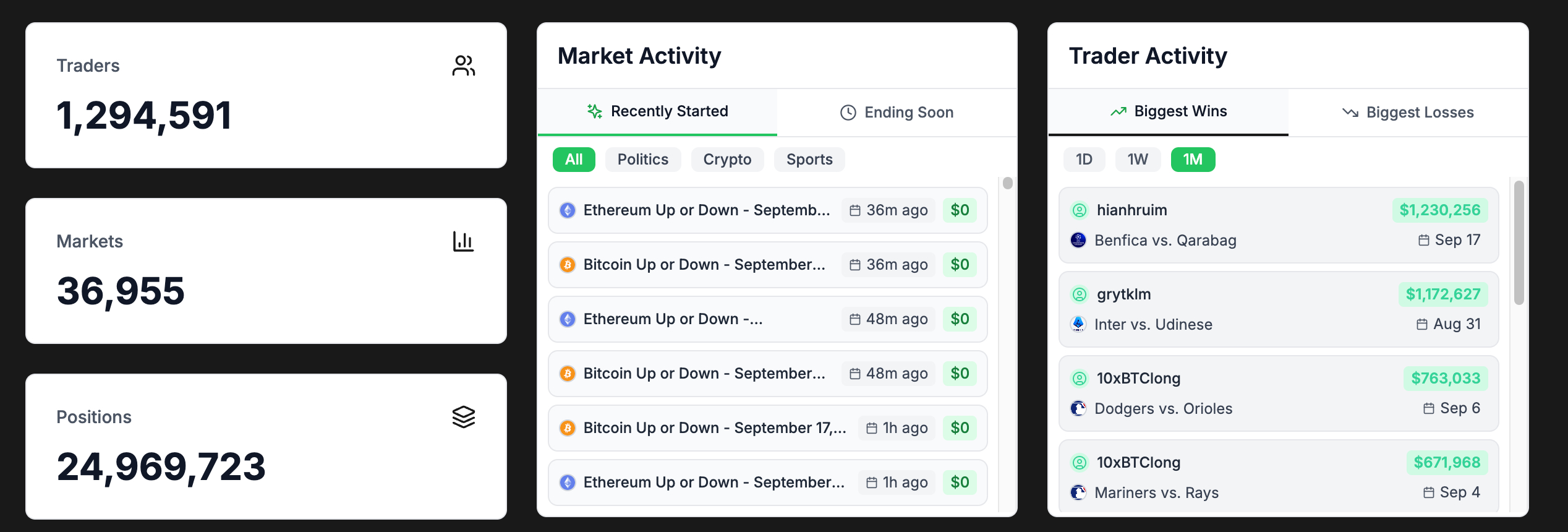
Task: Open the grytklm trader profile link
Action: click(1123, 294)
